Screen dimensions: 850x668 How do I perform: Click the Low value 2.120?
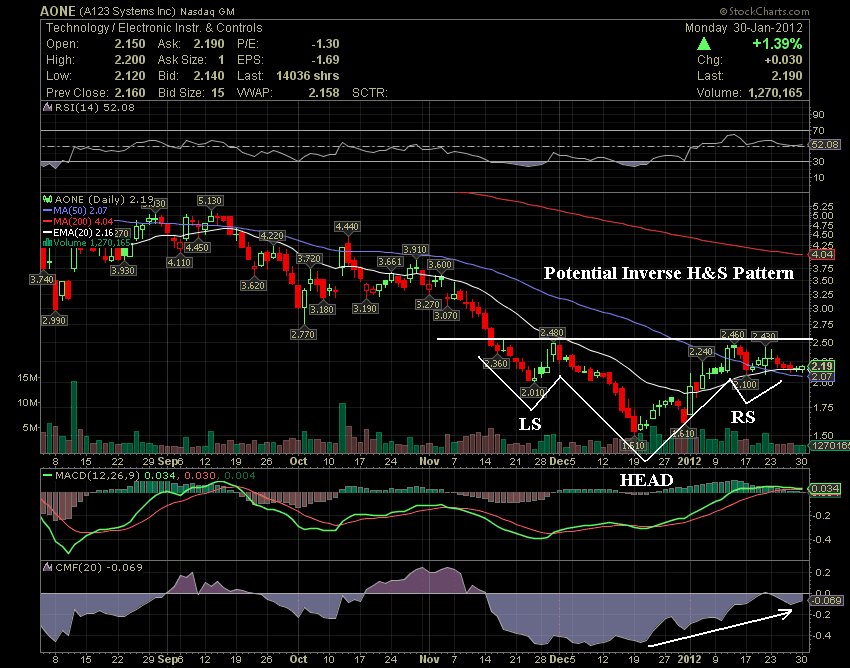130,76
